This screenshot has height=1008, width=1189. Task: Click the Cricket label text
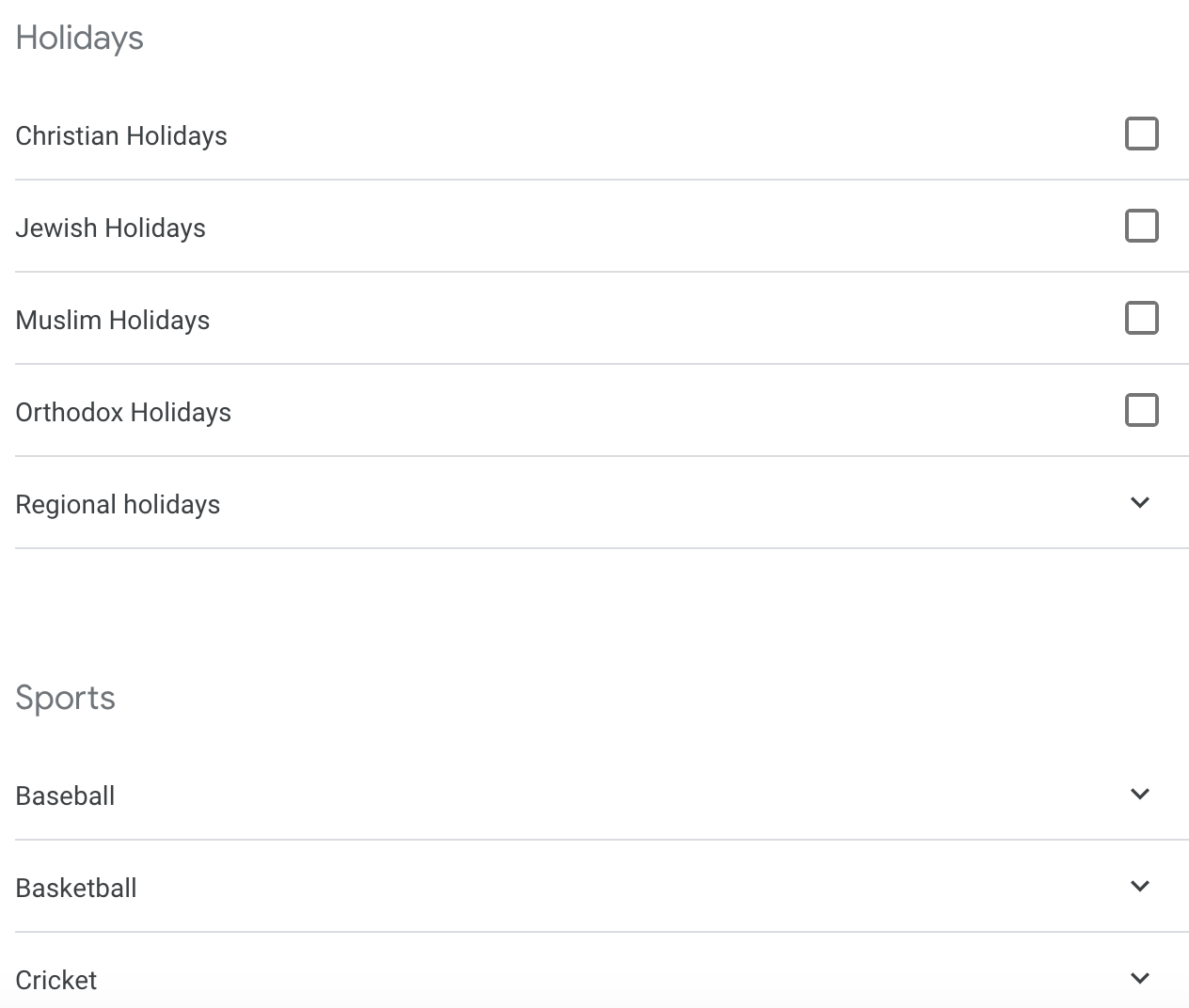(x=56, y=981)
